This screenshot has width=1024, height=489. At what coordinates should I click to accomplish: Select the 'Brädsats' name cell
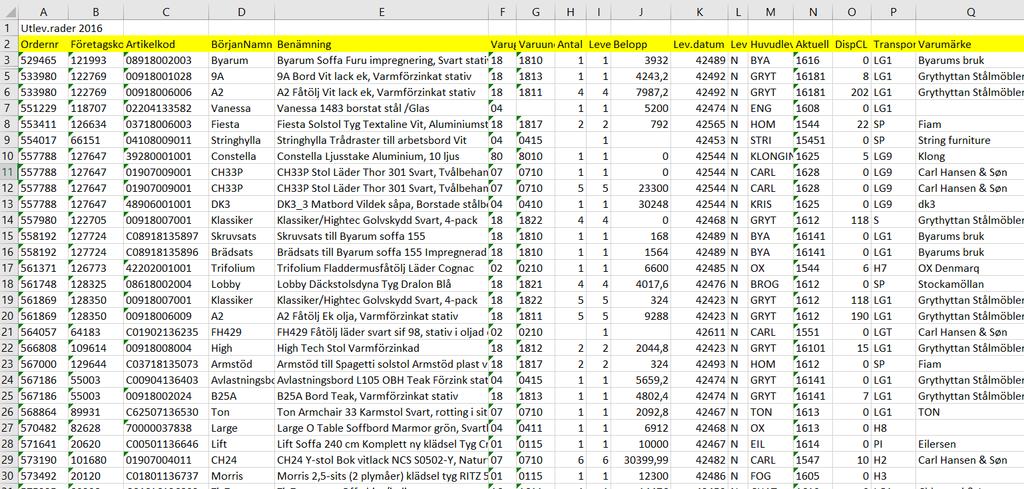[x=242, y=253]
